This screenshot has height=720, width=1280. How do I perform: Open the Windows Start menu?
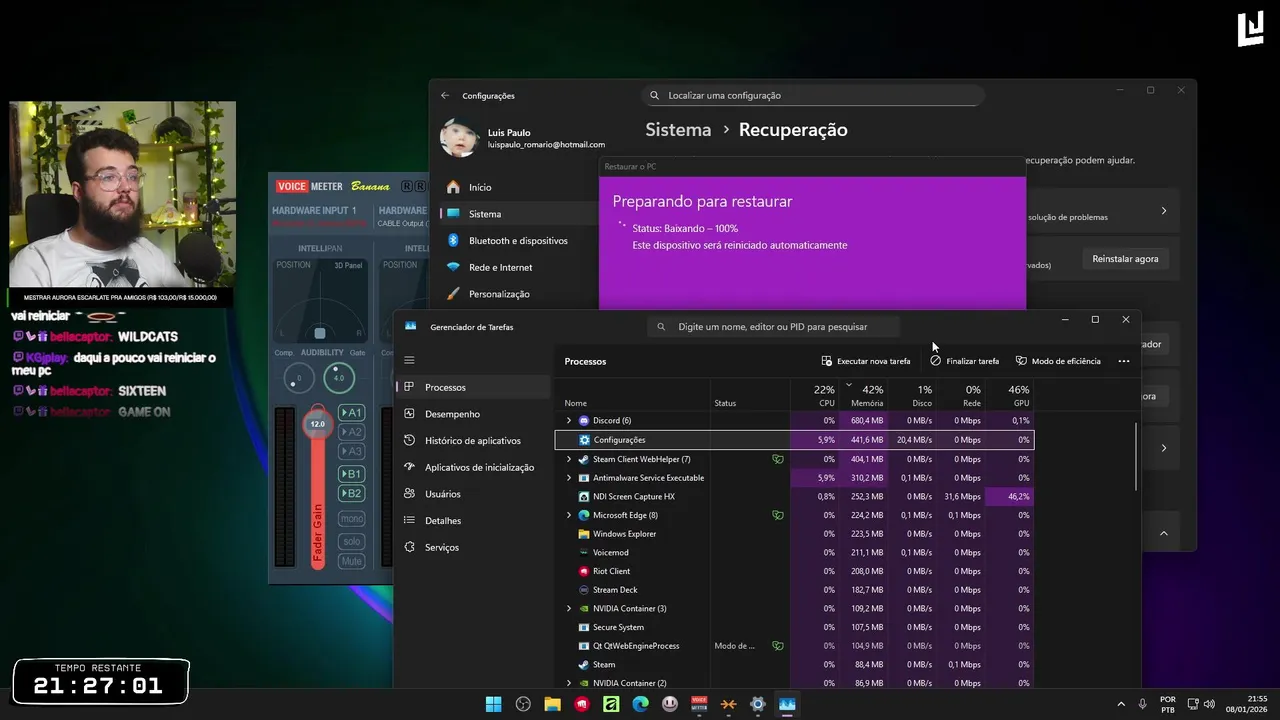coord(493,704)
